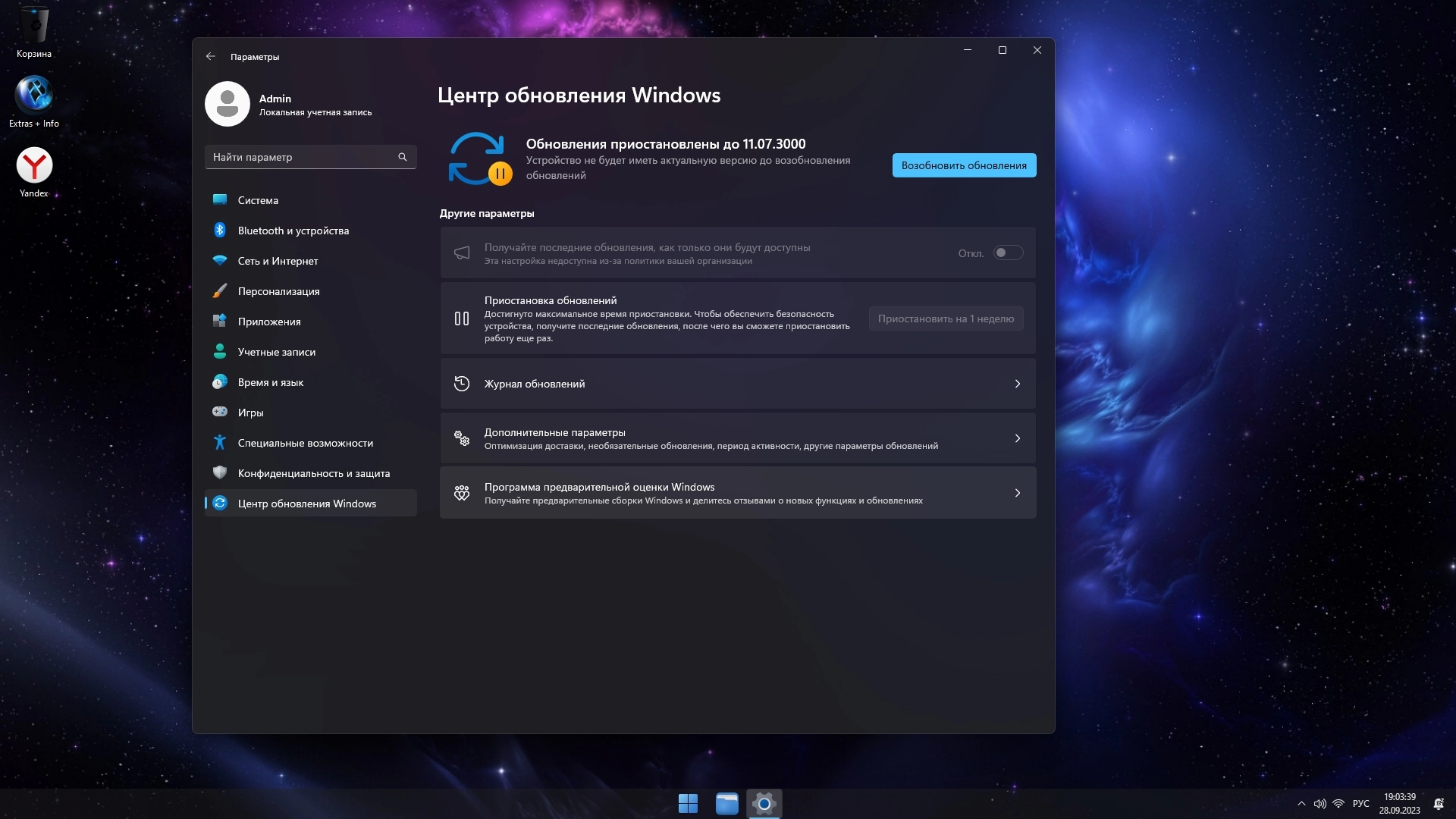Click the Персонализация paintbrush icon
The width and height of the screenshot is (1456, 819).
pyautogui.click(x=220, y=290)
